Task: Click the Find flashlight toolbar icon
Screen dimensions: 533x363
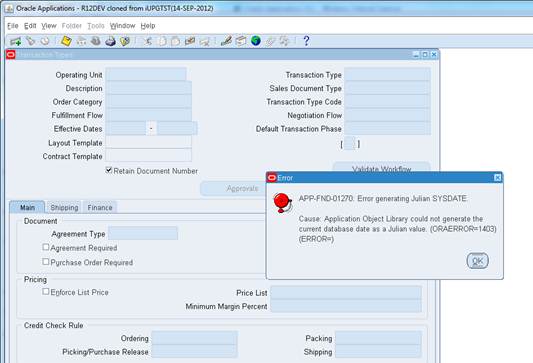Action: 31,41
